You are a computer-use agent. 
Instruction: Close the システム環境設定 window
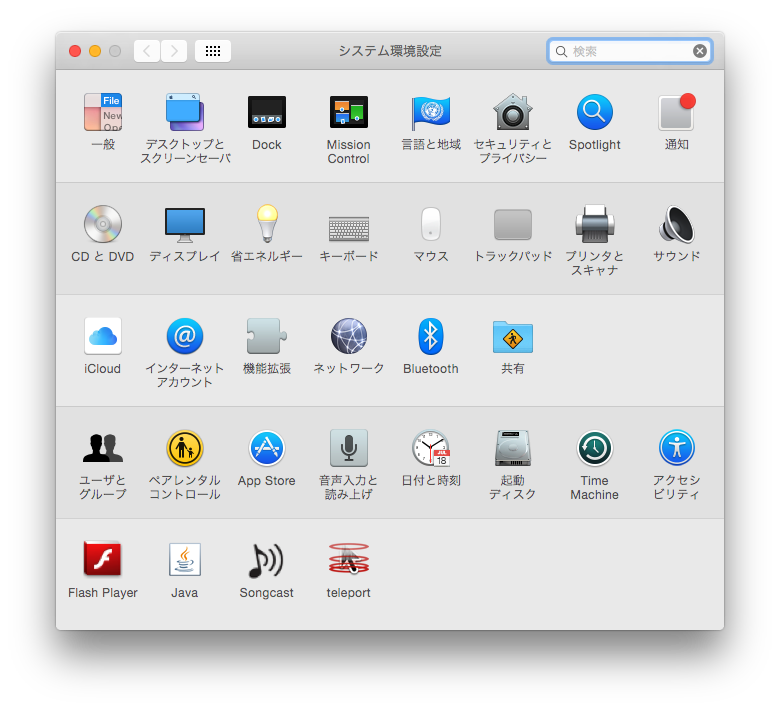click(x=75, y=51)
